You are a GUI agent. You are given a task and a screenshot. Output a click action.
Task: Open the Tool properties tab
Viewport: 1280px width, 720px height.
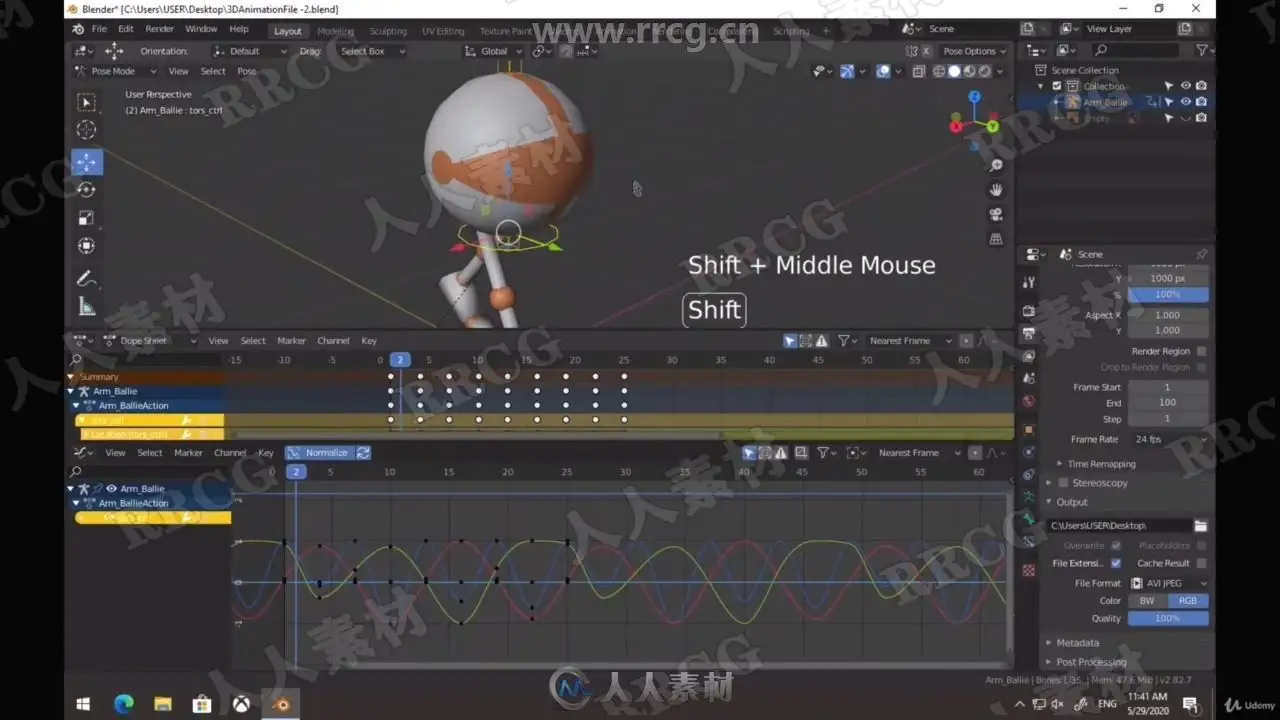(x=1029, y=283)
